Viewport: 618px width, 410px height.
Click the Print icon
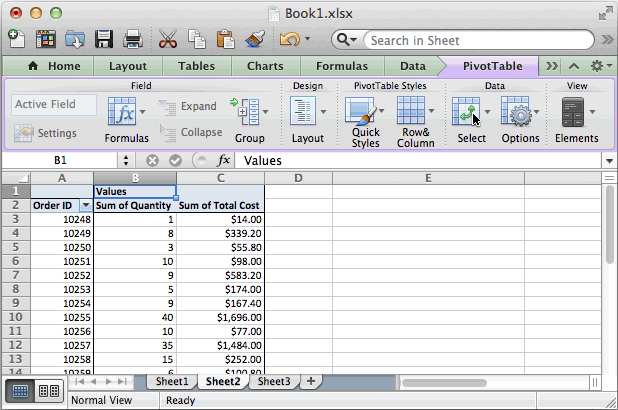133,39
